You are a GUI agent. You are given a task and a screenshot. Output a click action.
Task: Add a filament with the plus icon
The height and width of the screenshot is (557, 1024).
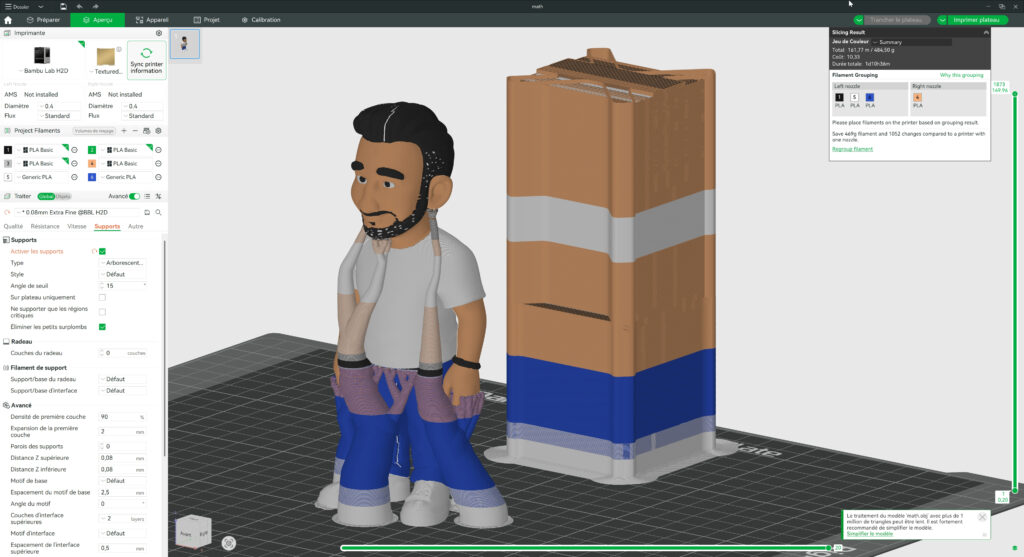pos(123,131)
